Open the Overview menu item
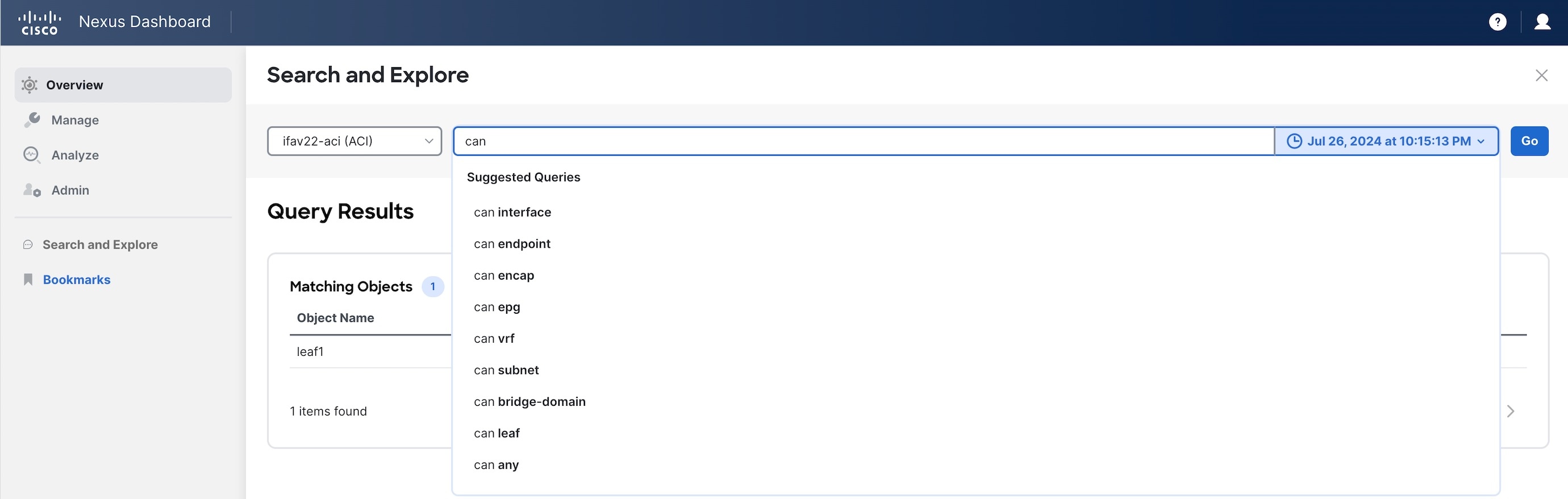 coord(123,85)
